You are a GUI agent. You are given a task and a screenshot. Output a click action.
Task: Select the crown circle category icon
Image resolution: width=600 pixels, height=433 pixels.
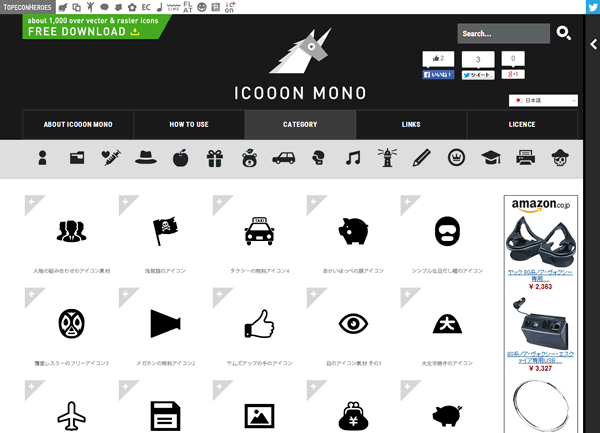[x=456, y=158]
